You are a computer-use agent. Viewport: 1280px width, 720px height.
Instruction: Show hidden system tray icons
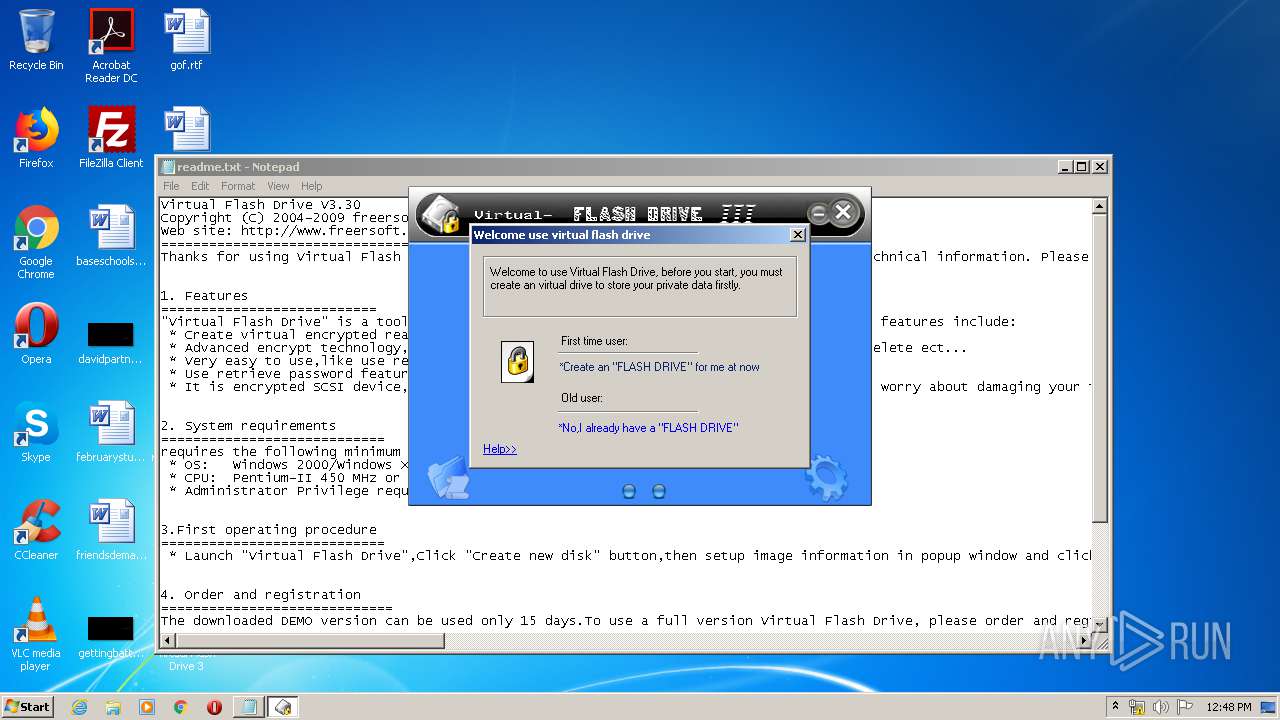pos(1115,706)
